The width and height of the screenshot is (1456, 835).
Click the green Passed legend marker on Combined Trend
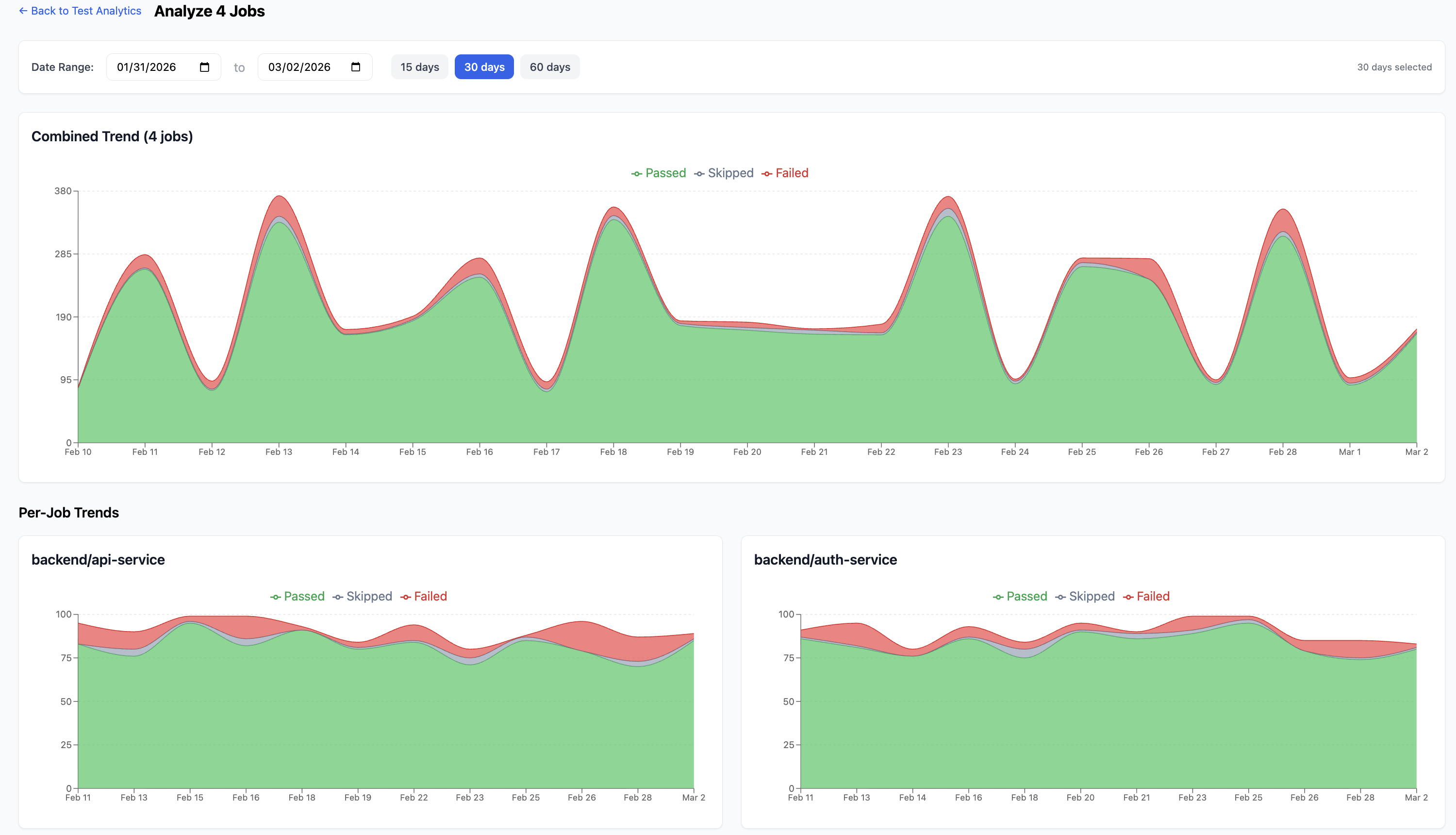[x=636, y=173]
